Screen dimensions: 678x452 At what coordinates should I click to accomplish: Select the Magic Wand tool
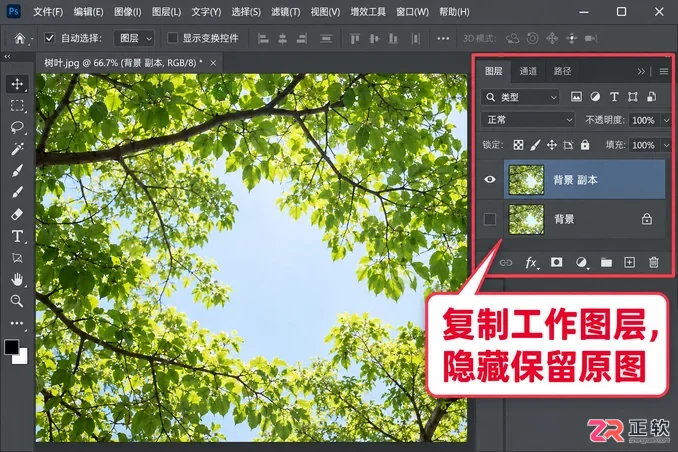(17, 149)
